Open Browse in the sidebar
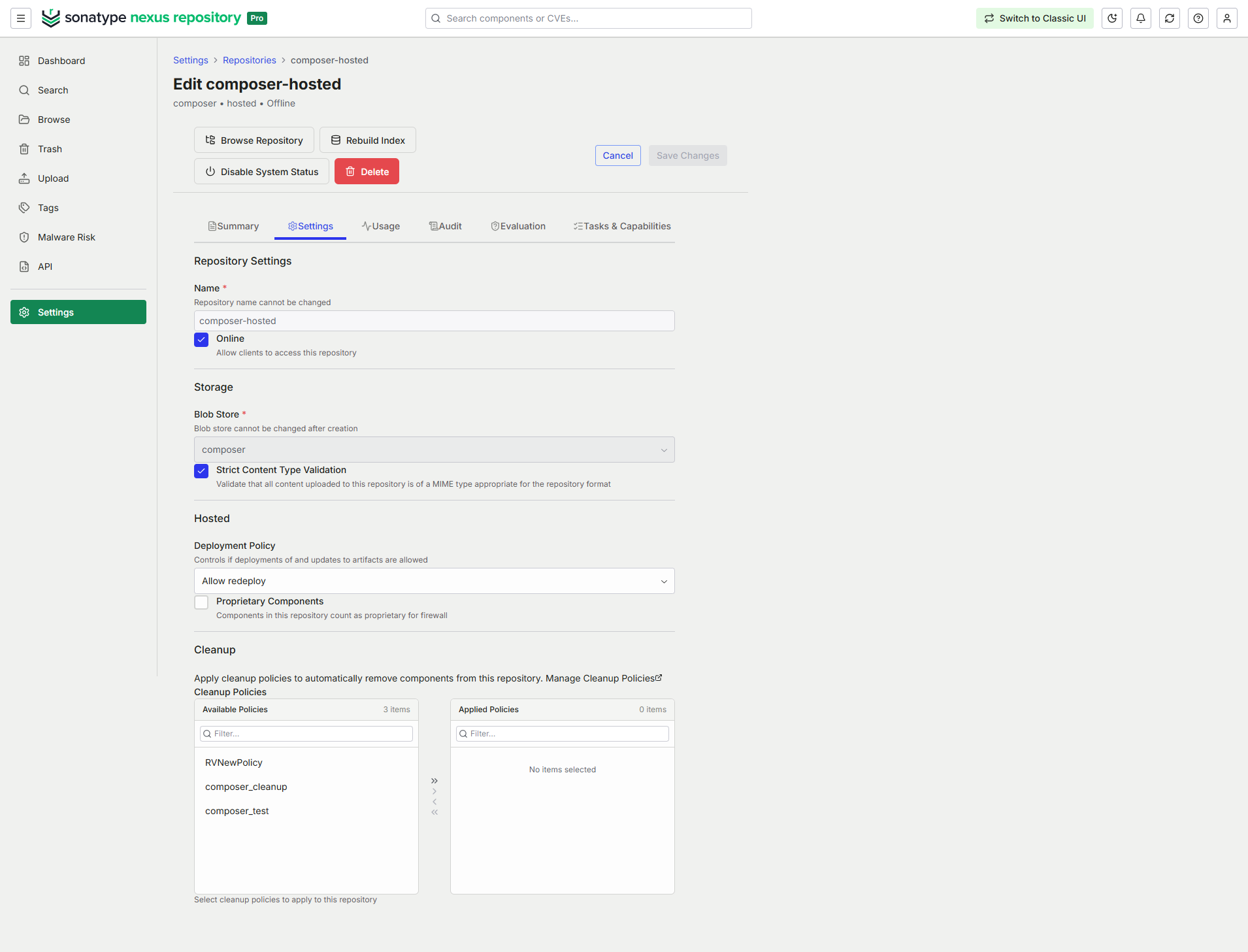The height and width of the screenshot is (952, 1248). coord(78,120)
